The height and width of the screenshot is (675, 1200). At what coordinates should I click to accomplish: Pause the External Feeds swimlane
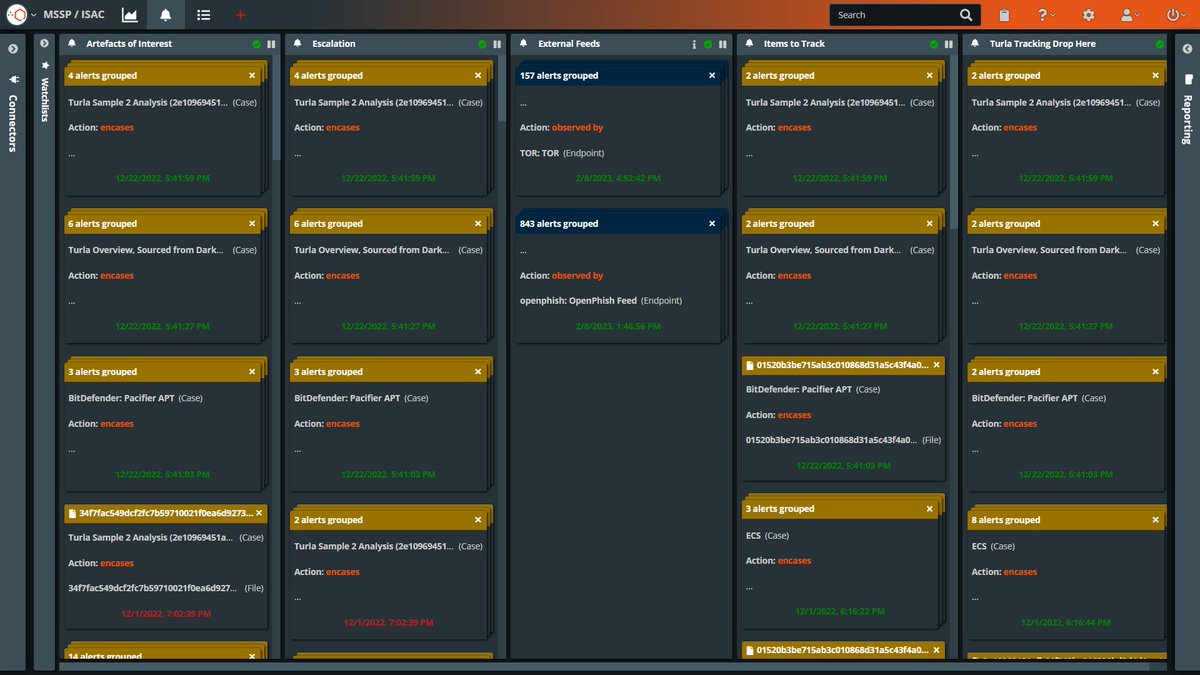pos(722,43)
